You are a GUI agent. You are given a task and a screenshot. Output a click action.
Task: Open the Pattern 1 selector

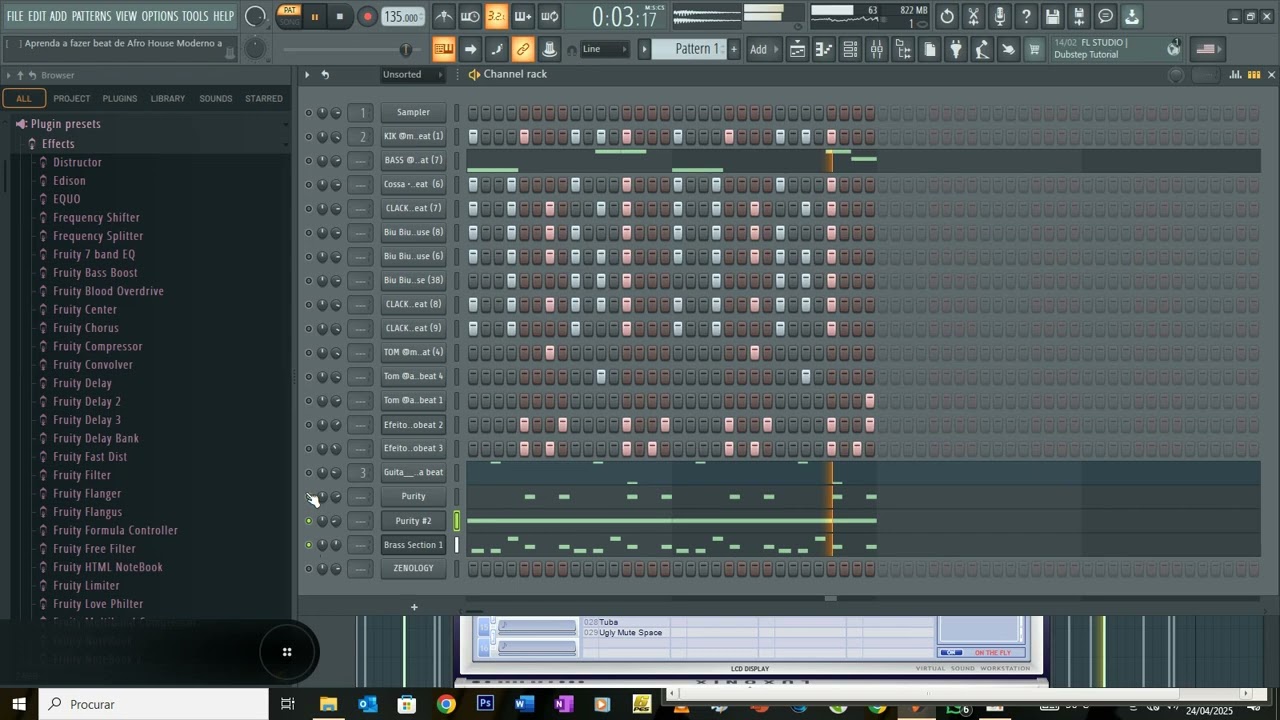click(x=690, y=49)
